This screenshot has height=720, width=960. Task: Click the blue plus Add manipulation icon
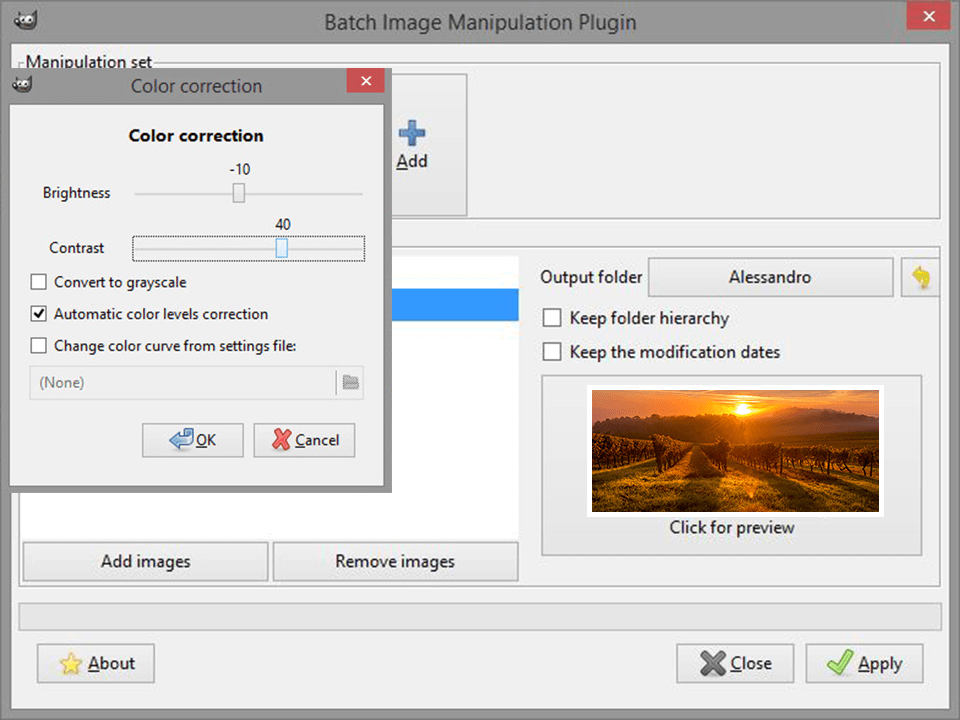[413, 131]
